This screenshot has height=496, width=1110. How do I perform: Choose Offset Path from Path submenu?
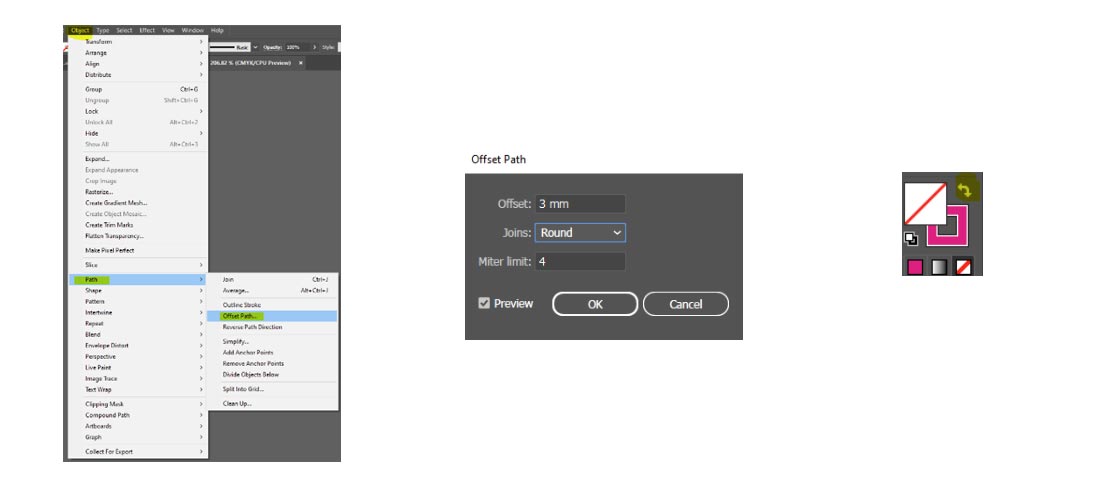[238, 316]
